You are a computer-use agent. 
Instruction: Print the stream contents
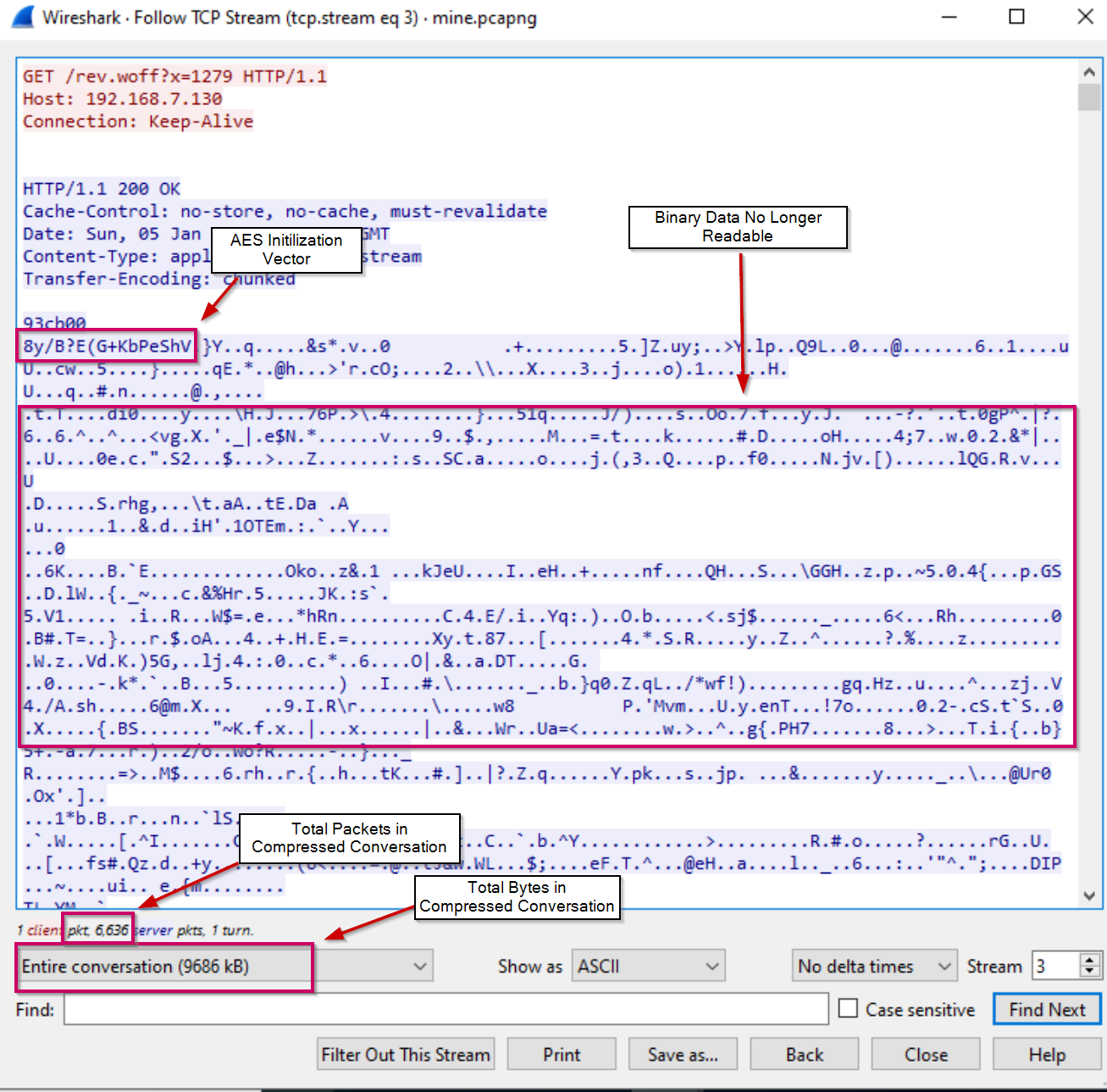[x=562, y=1055]
